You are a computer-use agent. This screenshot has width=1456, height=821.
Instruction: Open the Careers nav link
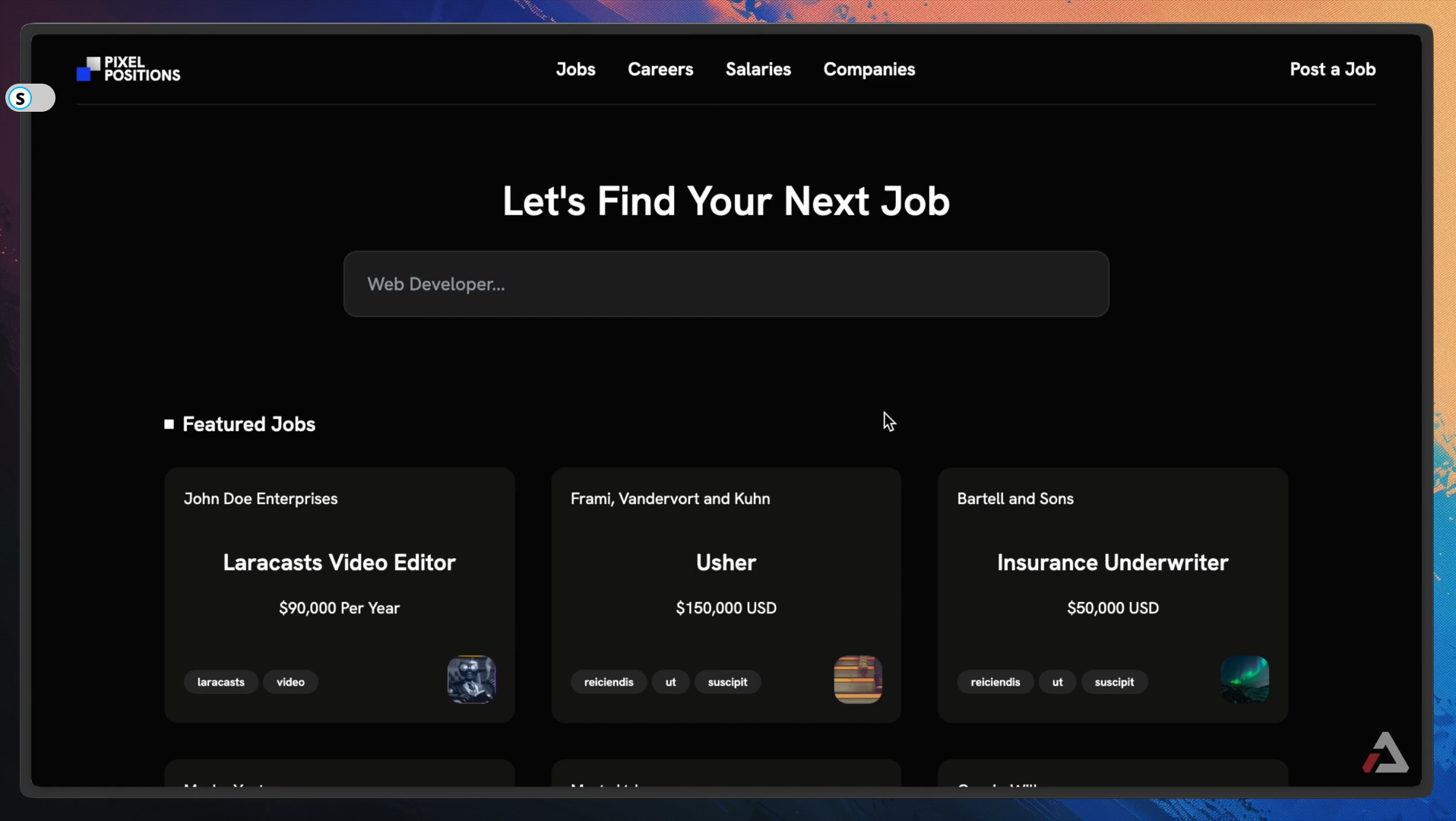point(660,69)
